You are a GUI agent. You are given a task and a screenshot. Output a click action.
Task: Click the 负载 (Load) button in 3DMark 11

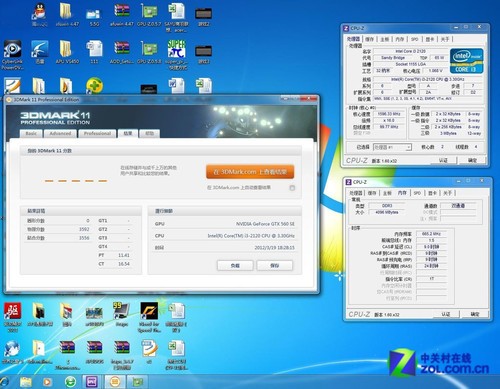tap(235, 266)
